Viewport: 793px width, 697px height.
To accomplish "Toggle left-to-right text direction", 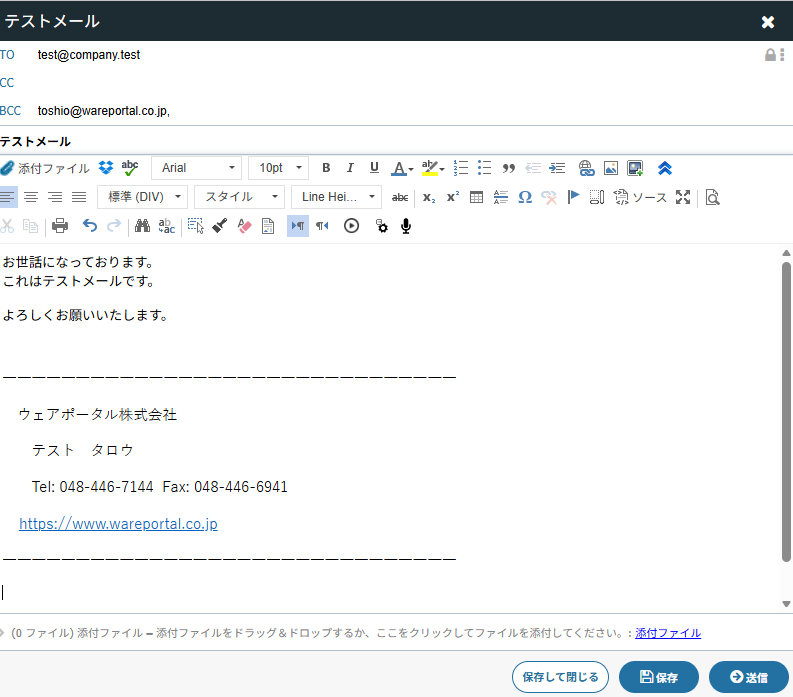I will pyautogui.click(x=298, y=226).
